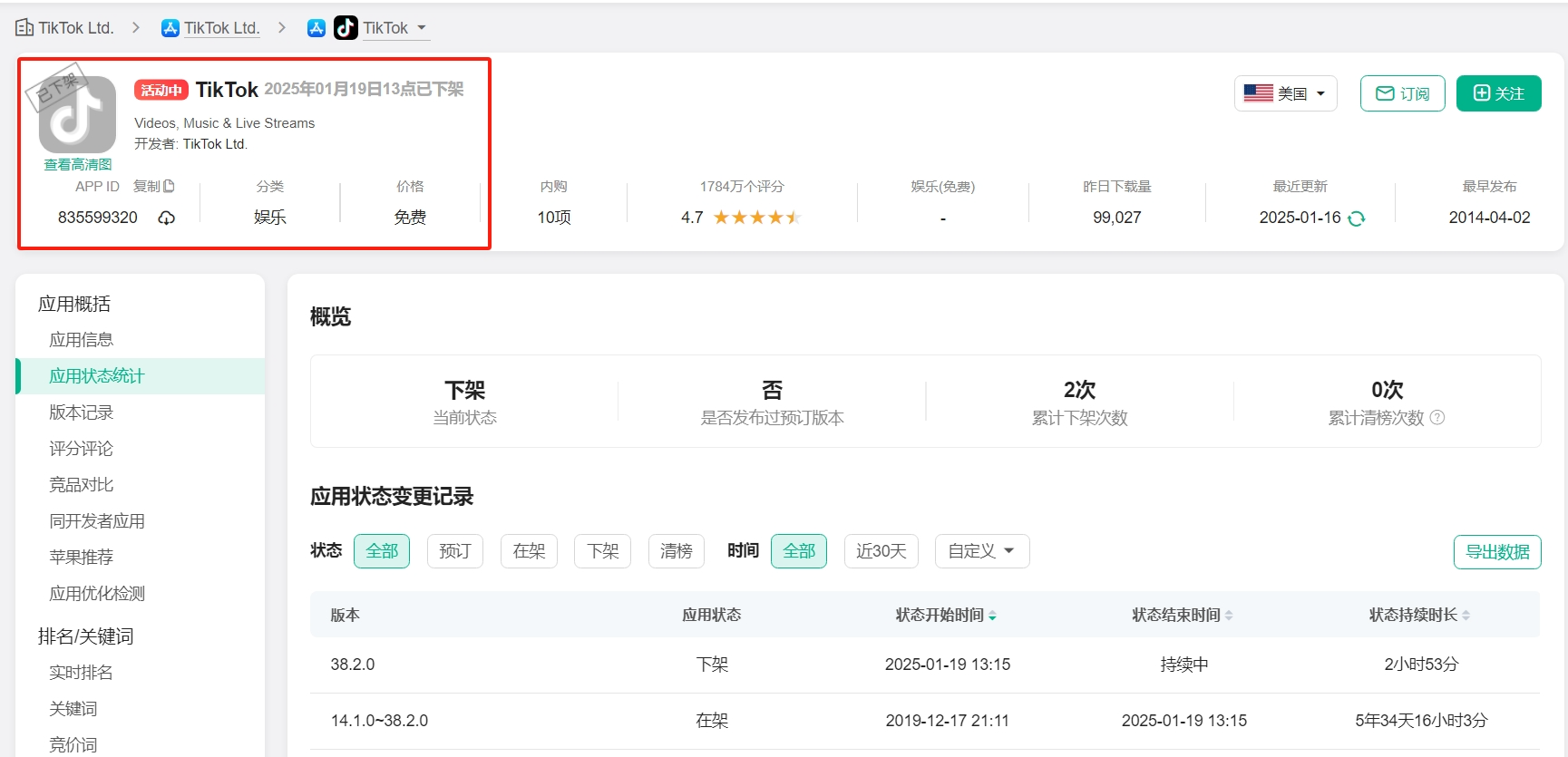Click the US flag icon in country selector
This screenshot has height=757, width=1568.
click(x=1258, y=93)
